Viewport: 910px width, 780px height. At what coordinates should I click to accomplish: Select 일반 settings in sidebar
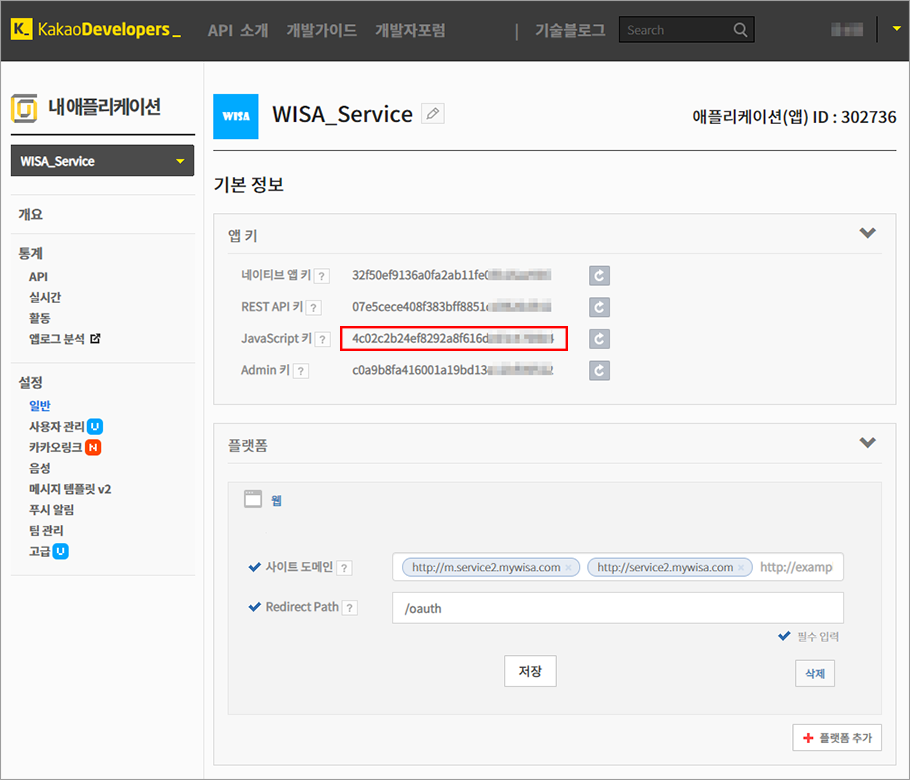(x=40, y=406)
